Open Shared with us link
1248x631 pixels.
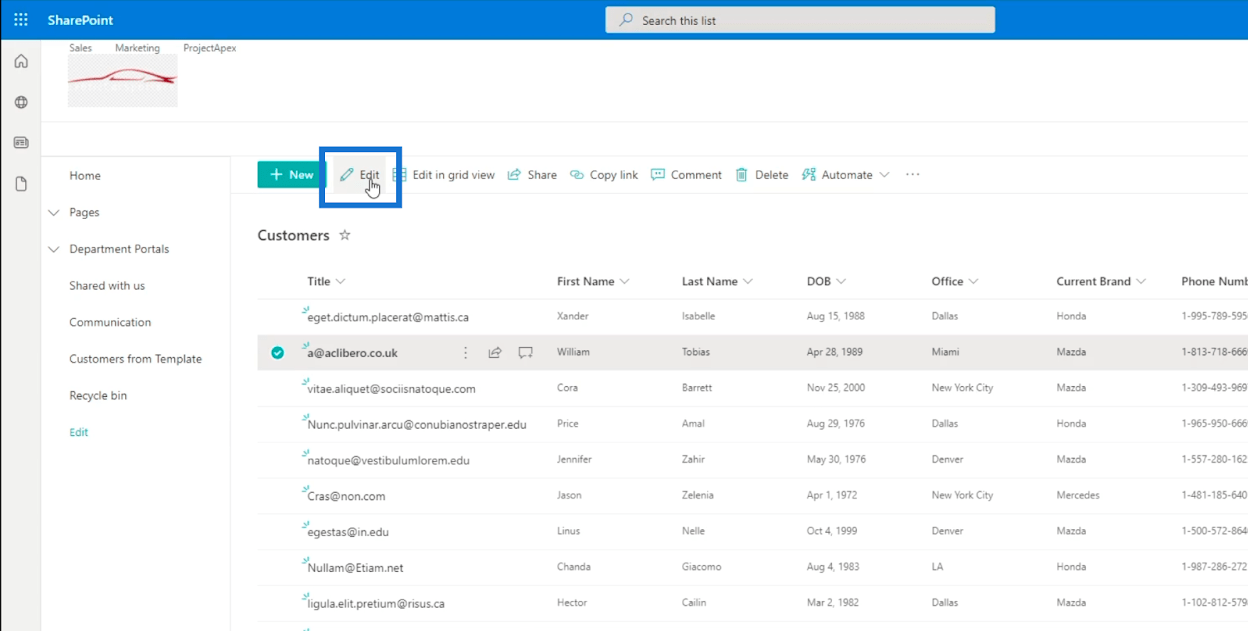(x=107, y=285)
